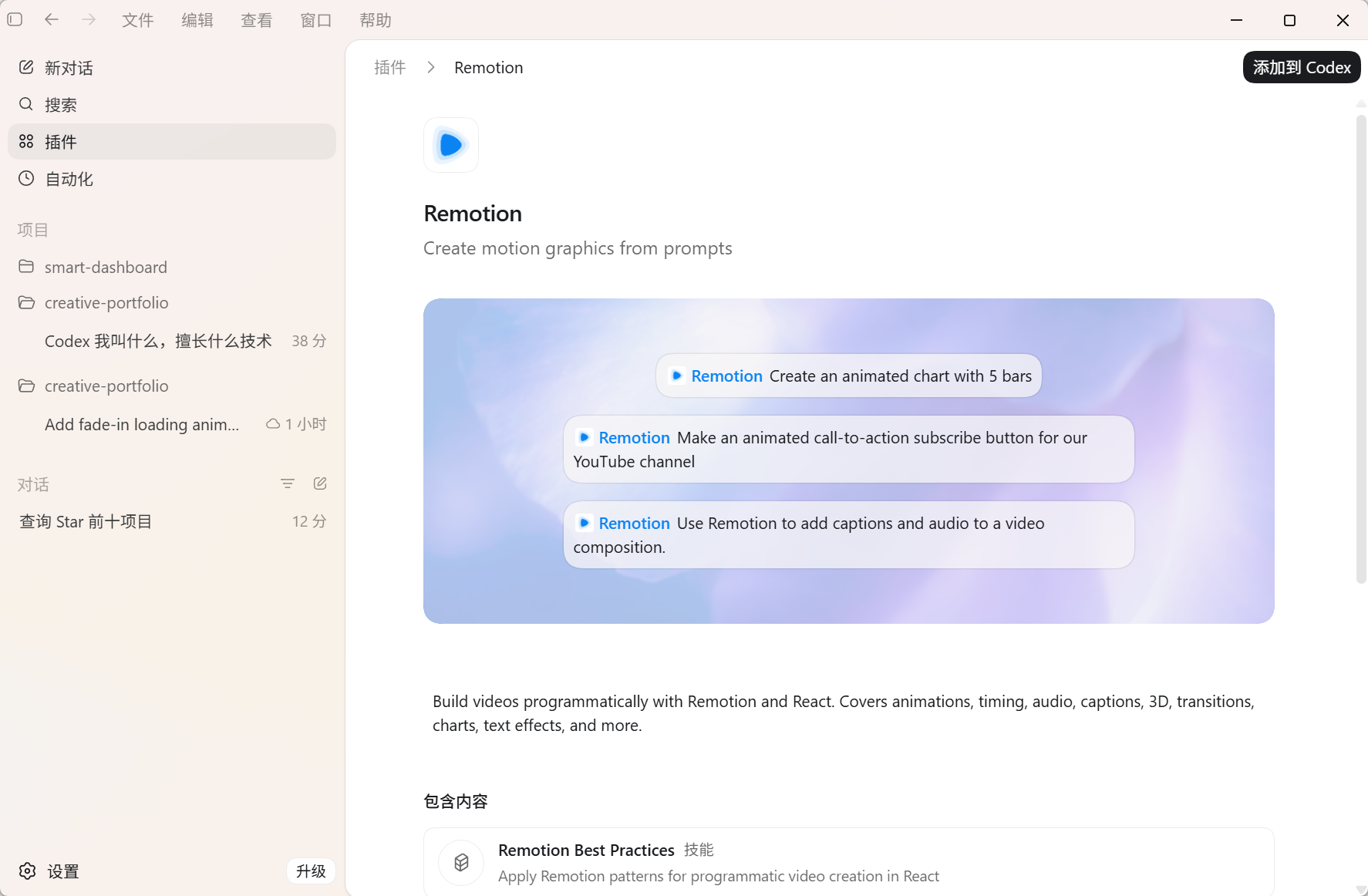Open the smart-dashboard project

[172, 267]
